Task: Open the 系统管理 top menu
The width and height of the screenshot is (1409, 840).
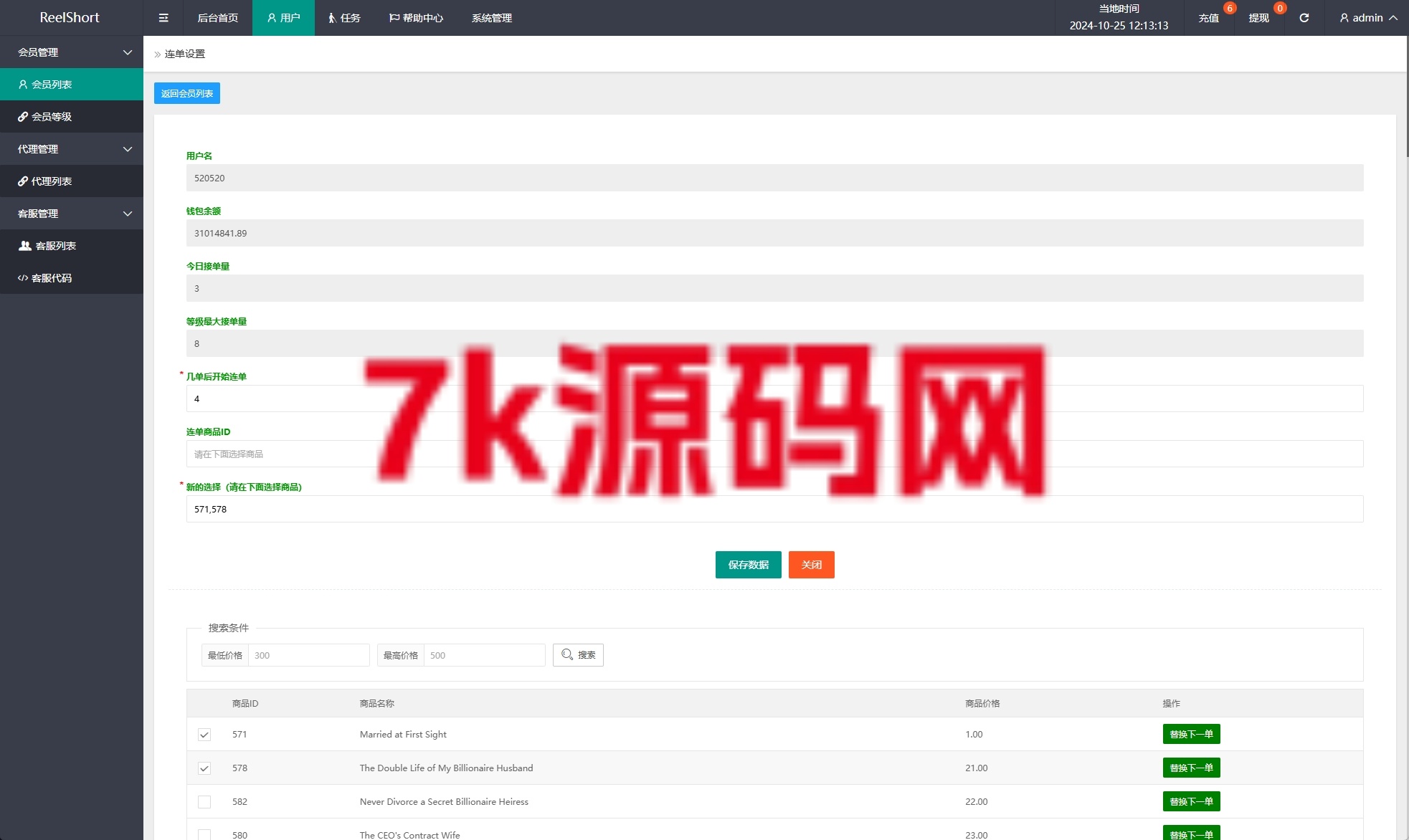Action: [x=492, y=18]
